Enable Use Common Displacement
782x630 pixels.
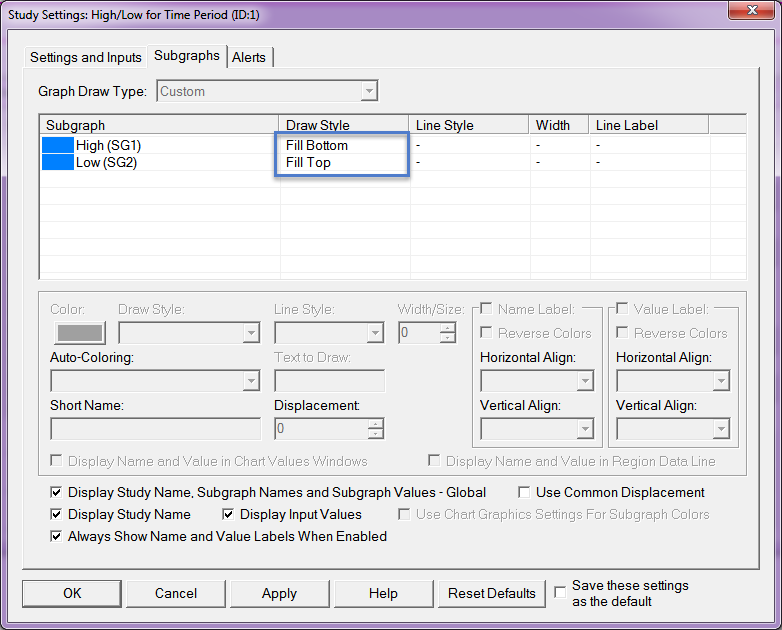click(x=524, y=492)
